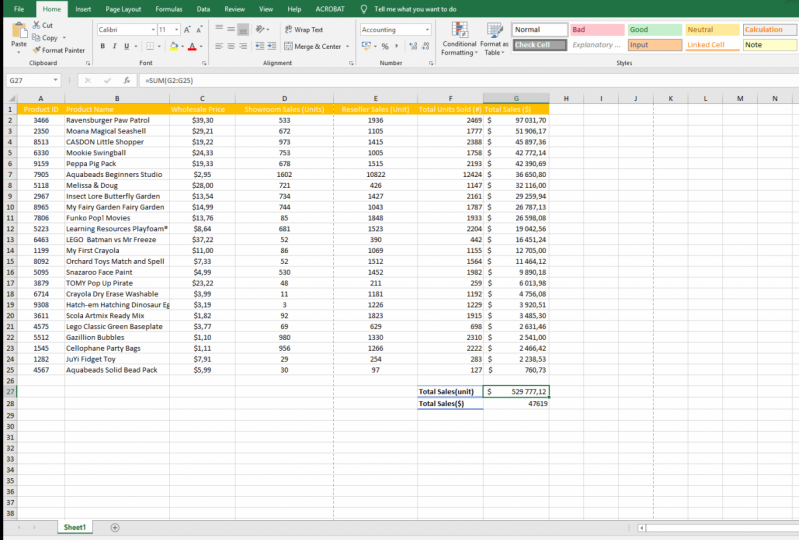Decrease the cell indent
799x540 pixels.
click(260, 46)
